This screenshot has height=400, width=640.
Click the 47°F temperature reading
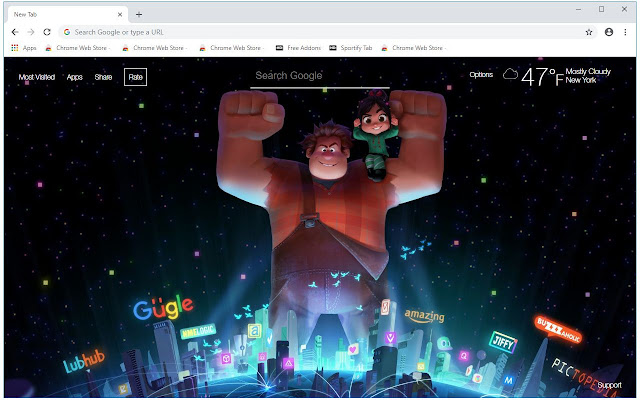coord(542,76)
